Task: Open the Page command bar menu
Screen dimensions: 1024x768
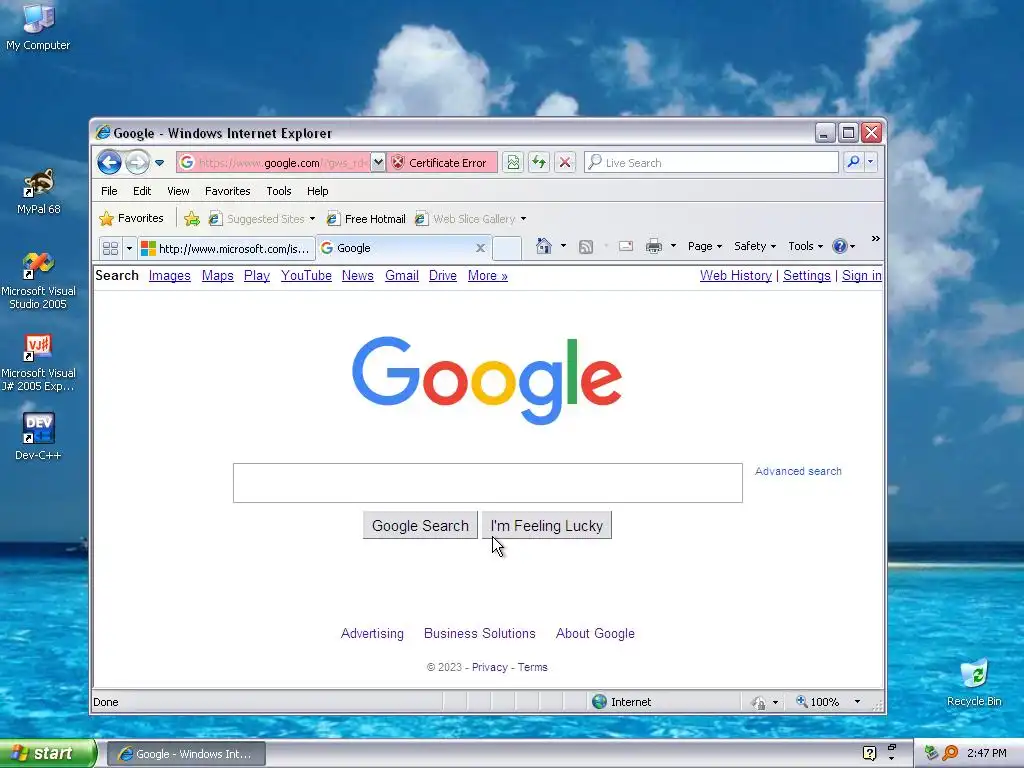Action: tap(705, 246)
